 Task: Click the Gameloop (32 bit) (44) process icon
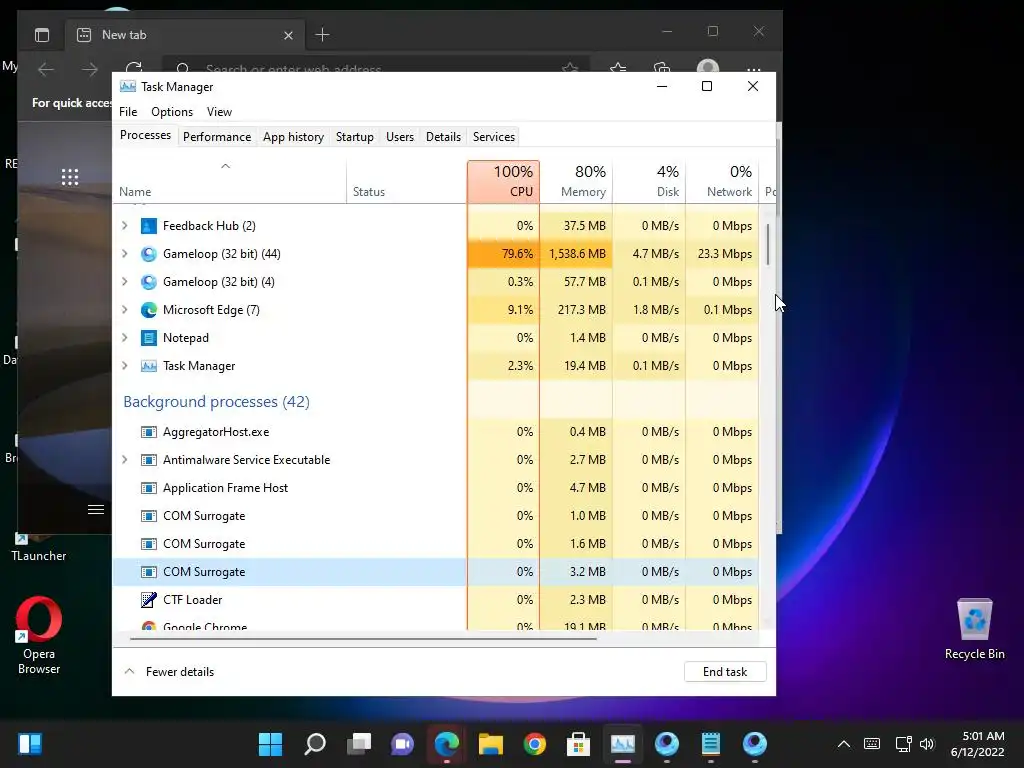[x=149, y=254]
